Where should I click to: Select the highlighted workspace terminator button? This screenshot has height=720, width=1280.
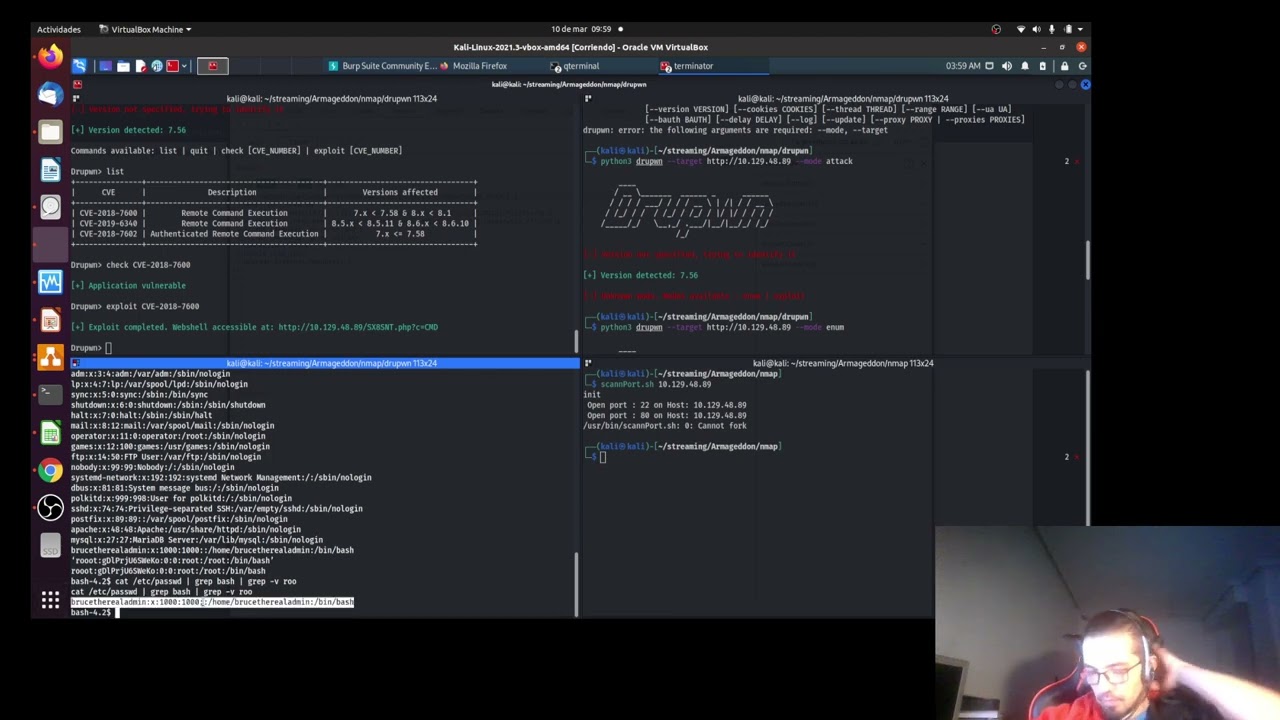pyautogui.click(x=212, y=66)
